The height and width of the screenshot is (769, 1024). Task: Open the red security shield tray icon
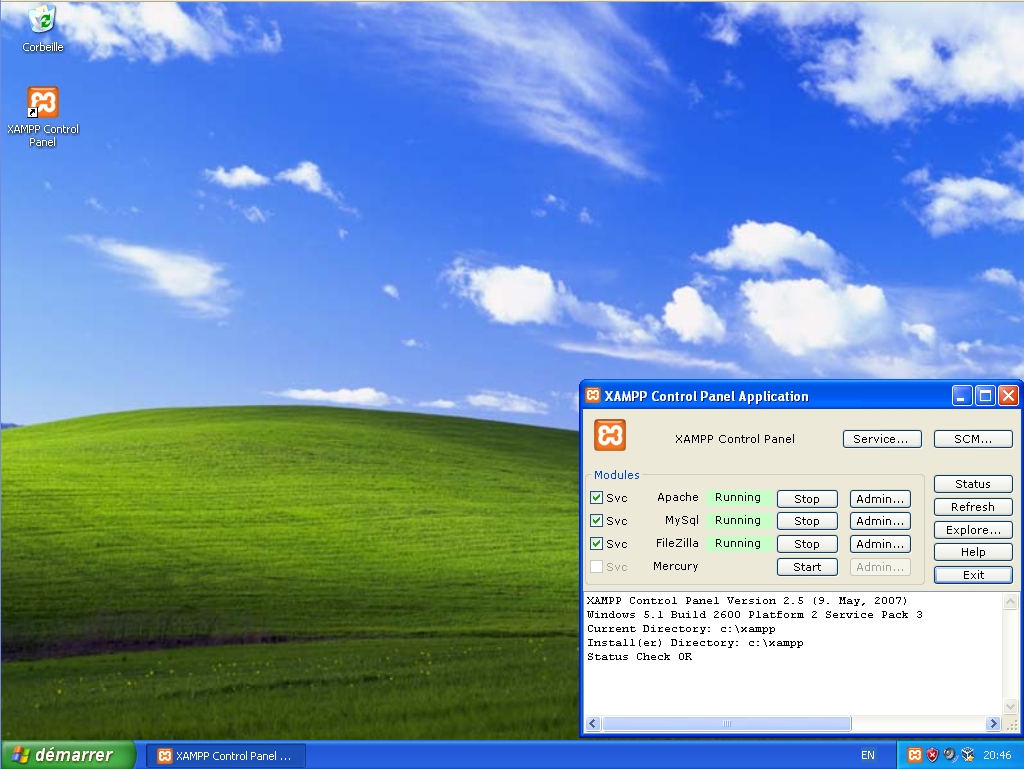click(x=932, y=755)
